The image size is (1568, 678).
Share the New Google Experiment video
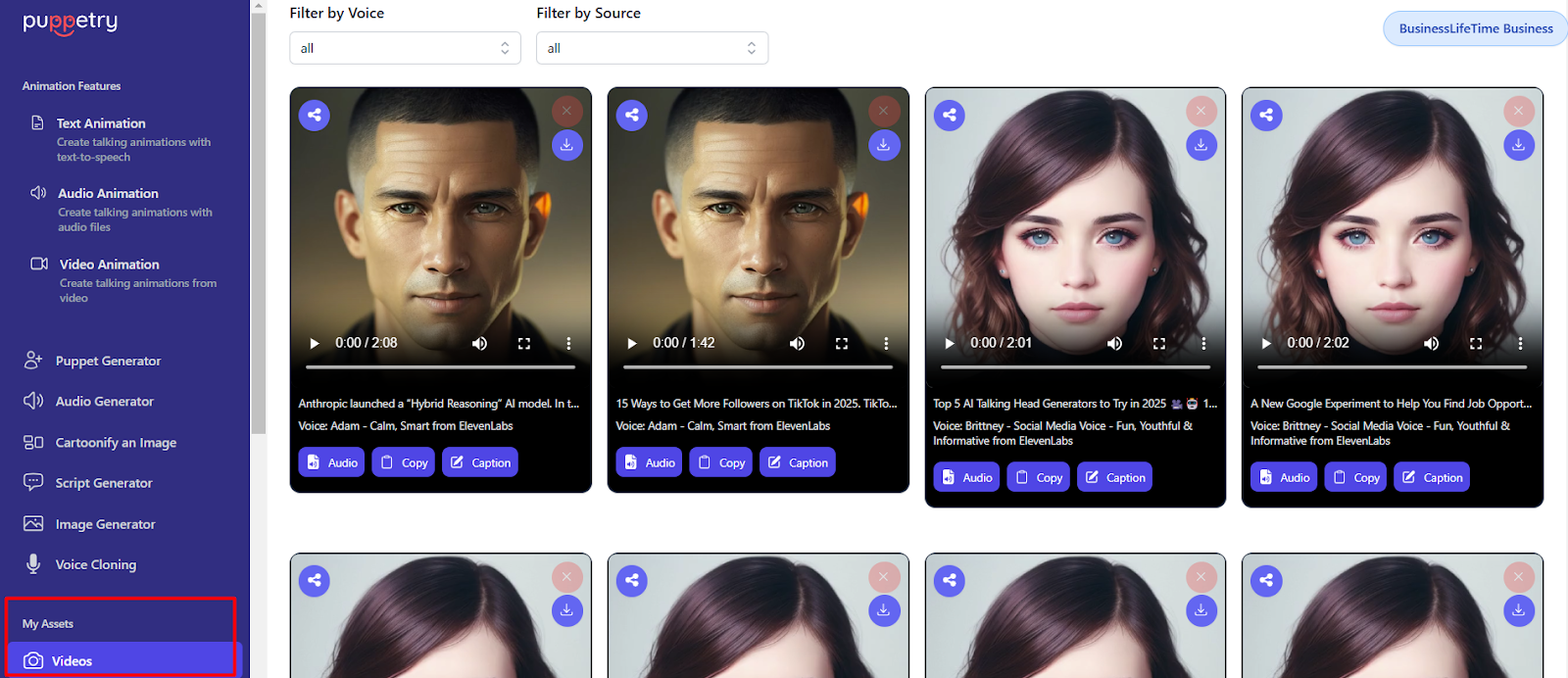1266,115
